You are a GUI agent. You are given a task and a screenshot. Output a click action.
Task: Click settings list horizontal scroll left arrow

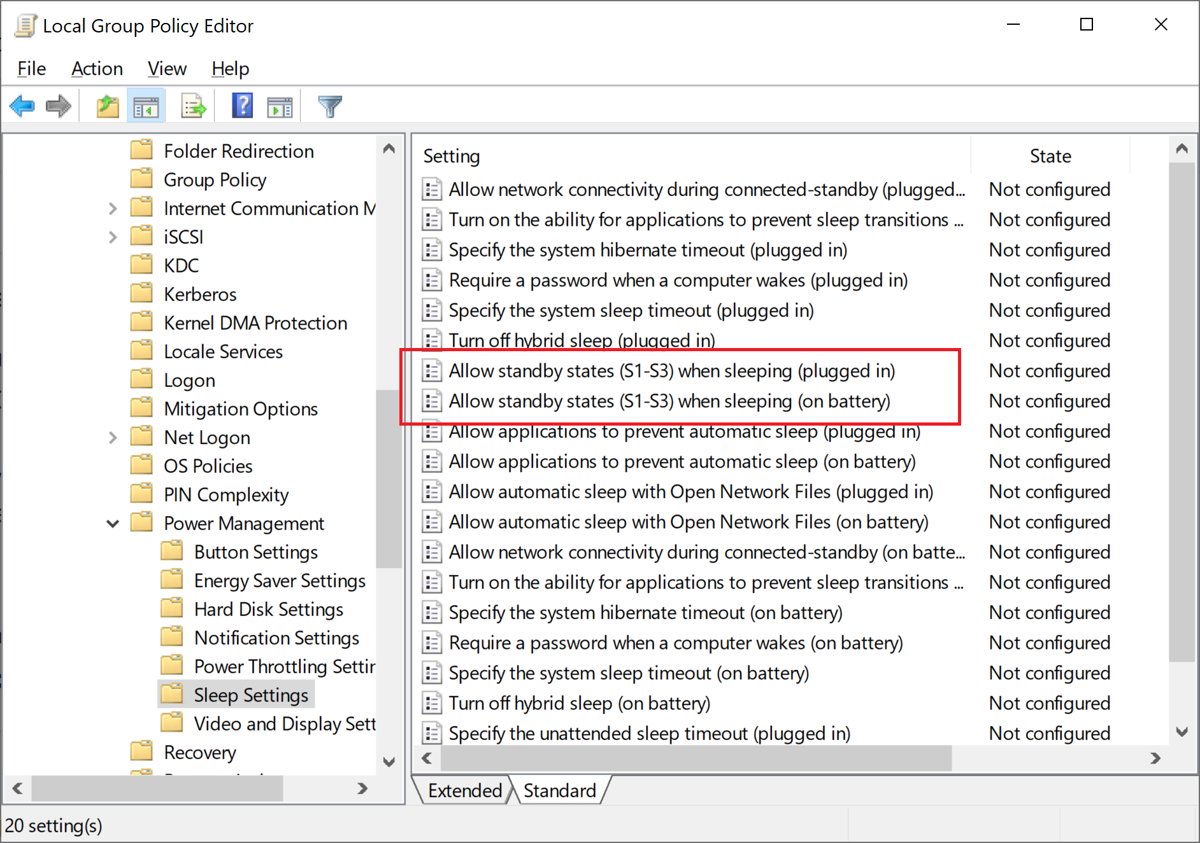[425, 759]
